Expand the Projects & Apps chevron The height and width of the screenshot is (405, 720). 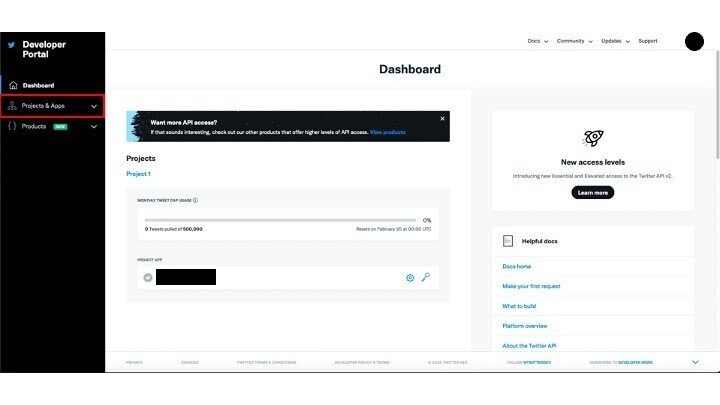(94, 106)
